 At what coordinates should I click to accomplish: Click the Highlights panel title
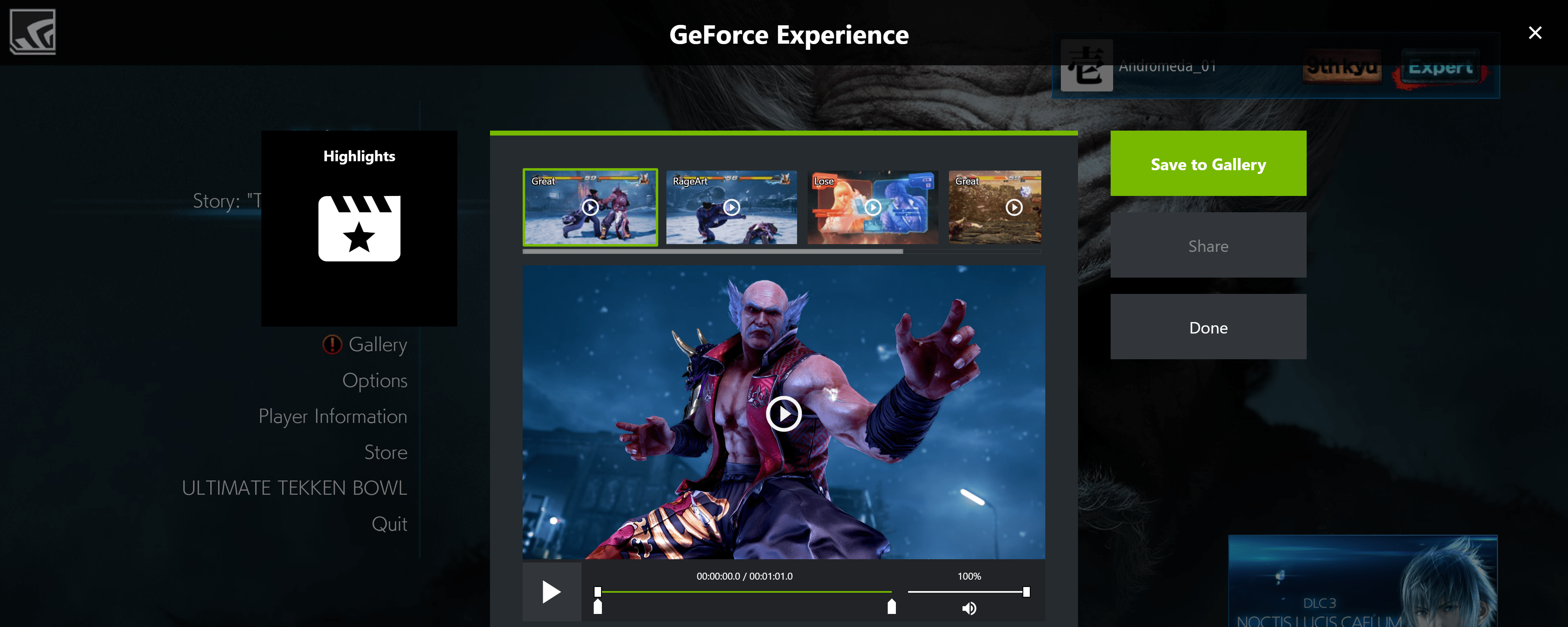(359, 156)
